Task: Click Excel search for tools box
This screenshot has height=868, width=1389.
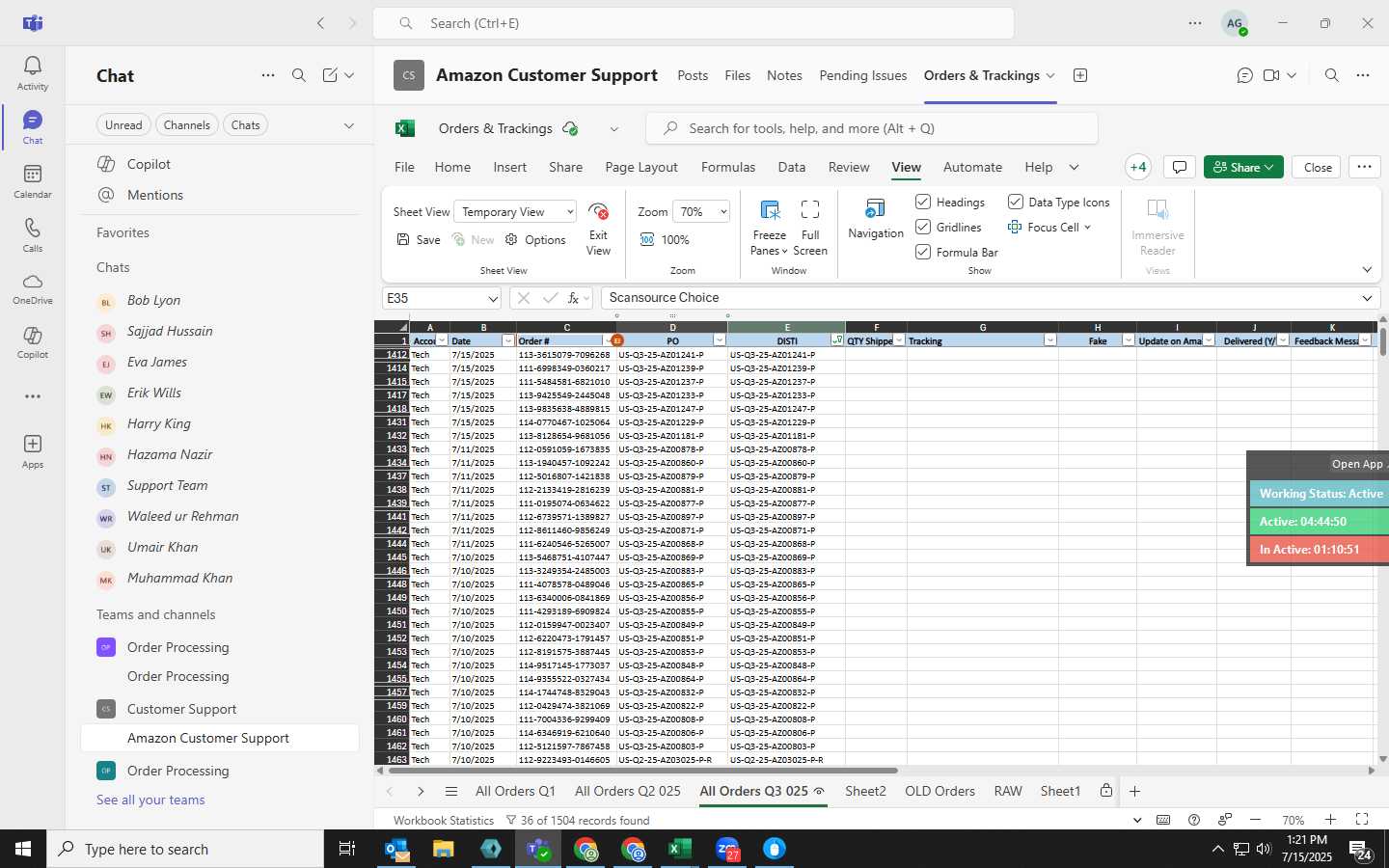Action: pos(872,128)
